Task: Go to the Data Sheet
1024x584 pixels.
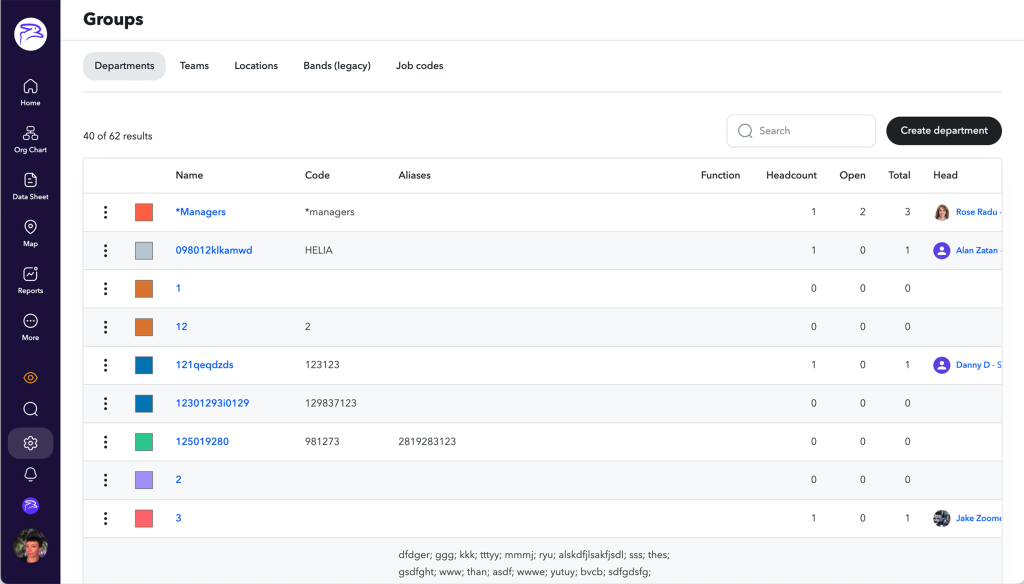Action: pyautogui.click(x=30, y=186)
